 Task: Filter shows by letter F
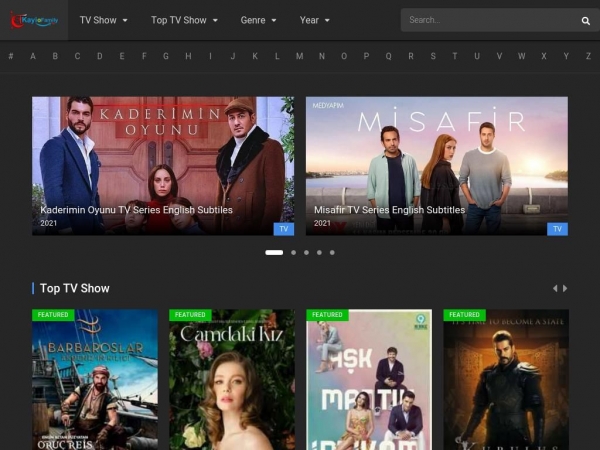(144, 56)
